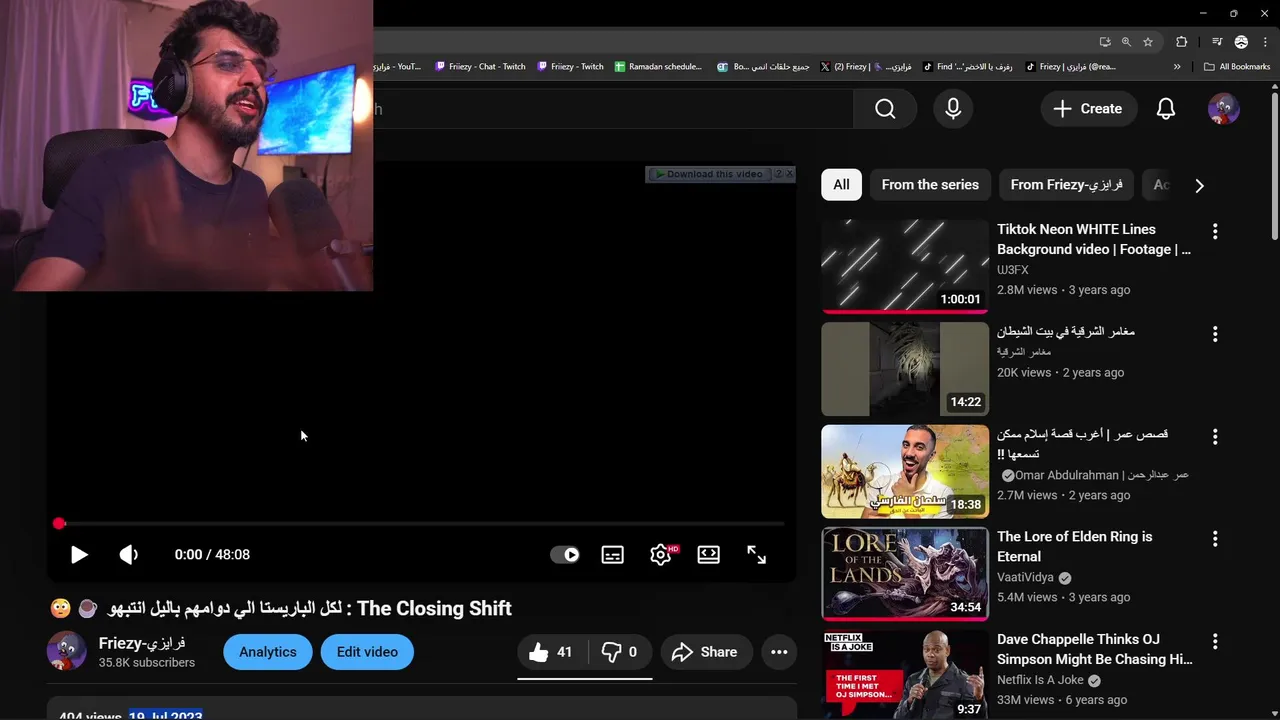This screenshot has width=1280, height=720.
Task: Click the install app icon in address bar
Action: pos(1105,42)
